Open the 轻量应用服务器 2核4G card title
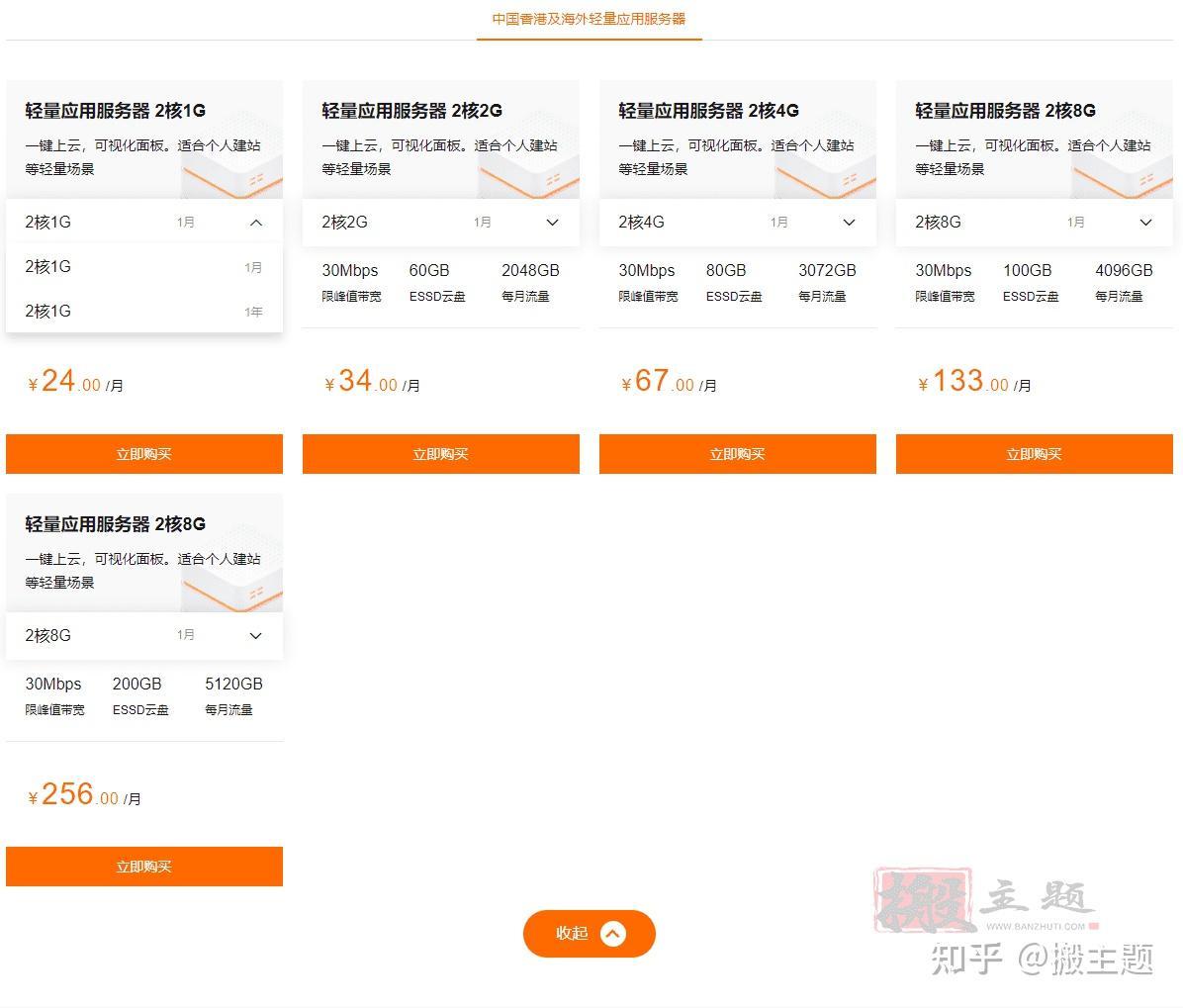The image size is (1183, 1008). point(708,111)
